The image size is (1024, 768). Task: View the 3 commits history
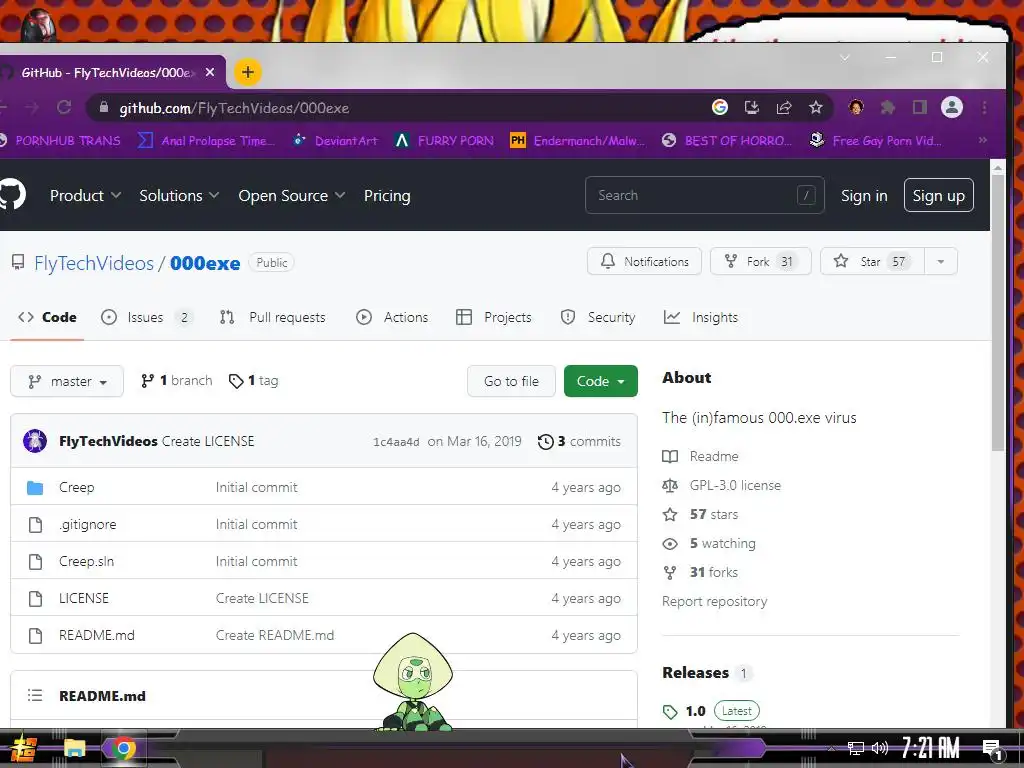[x=579, y=441]
